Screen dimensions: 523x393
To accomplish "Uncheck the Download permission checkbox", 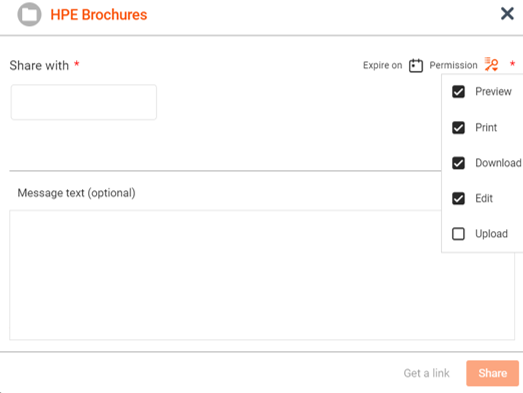I will point(458,163).
